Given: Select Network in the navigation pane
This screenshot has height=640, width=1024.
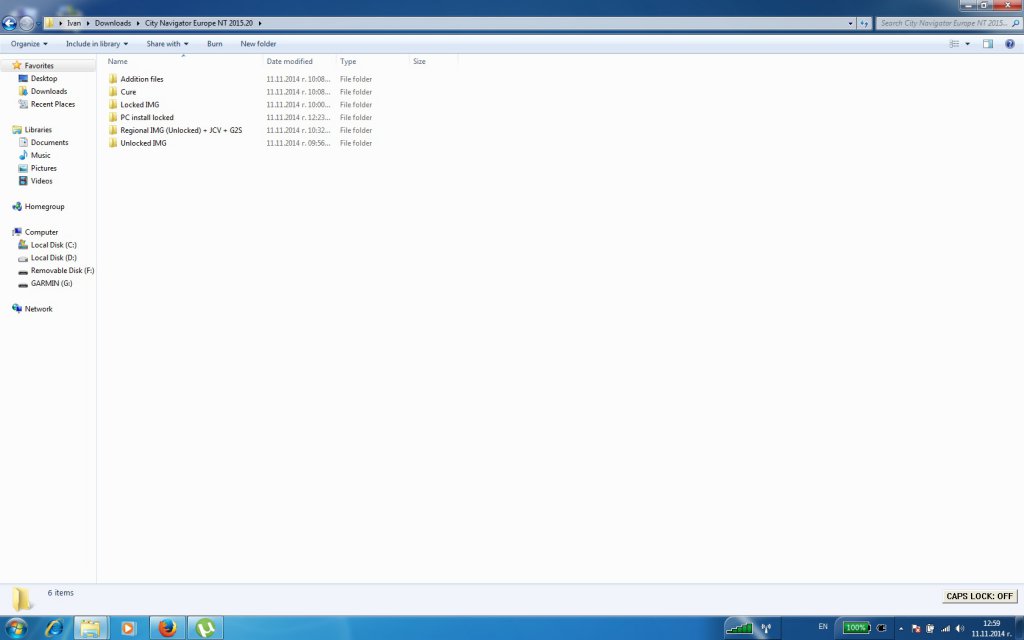Looking at the screenshot, I should pyautogui.click(x=38, y=309).
